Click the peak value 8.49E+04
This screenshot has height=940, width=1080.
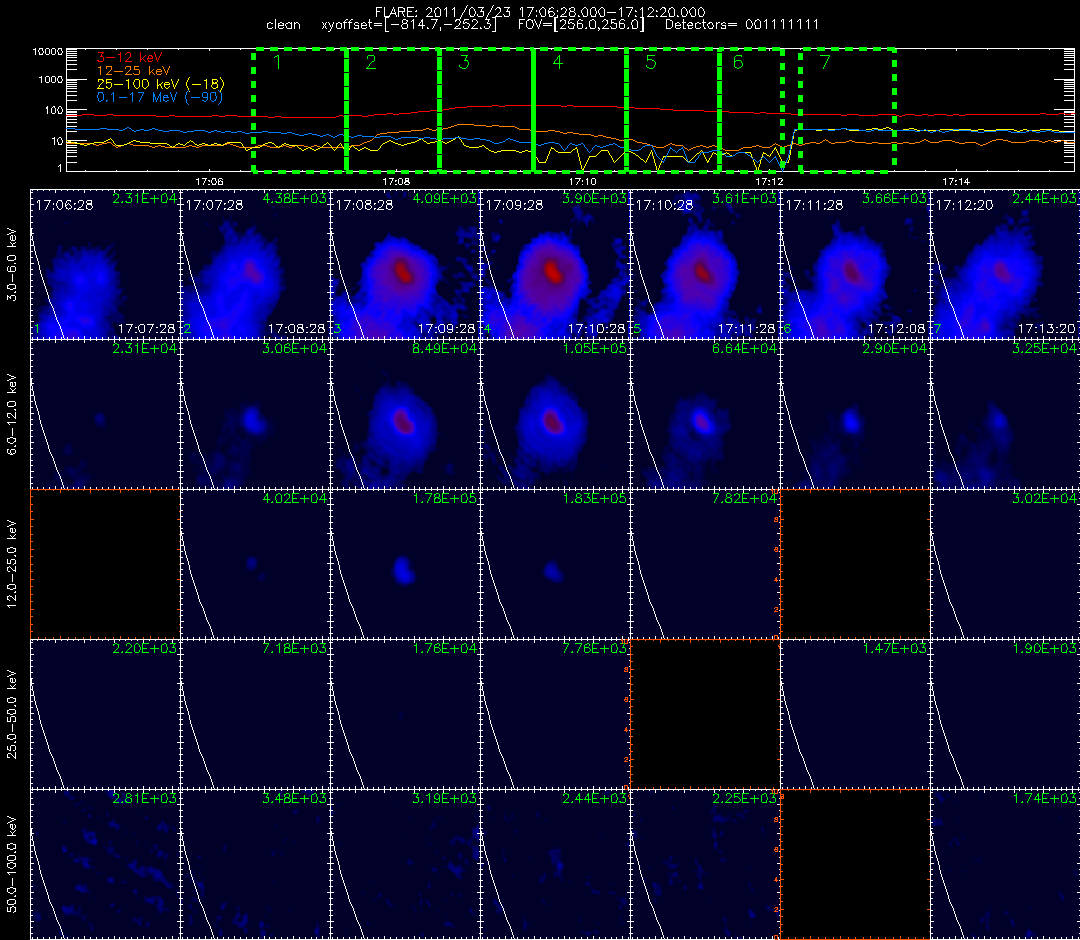coord(446,348)
